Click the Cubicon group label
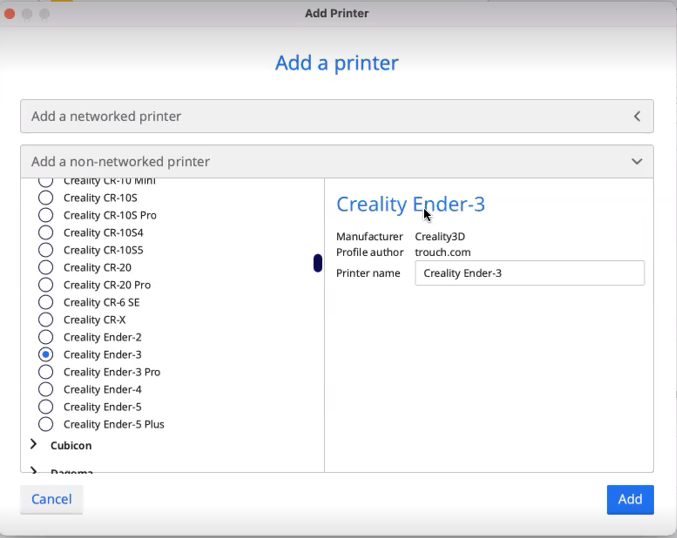Image resolution: width=677 pixels, height=538 pixels. click(x=71, y=446)
